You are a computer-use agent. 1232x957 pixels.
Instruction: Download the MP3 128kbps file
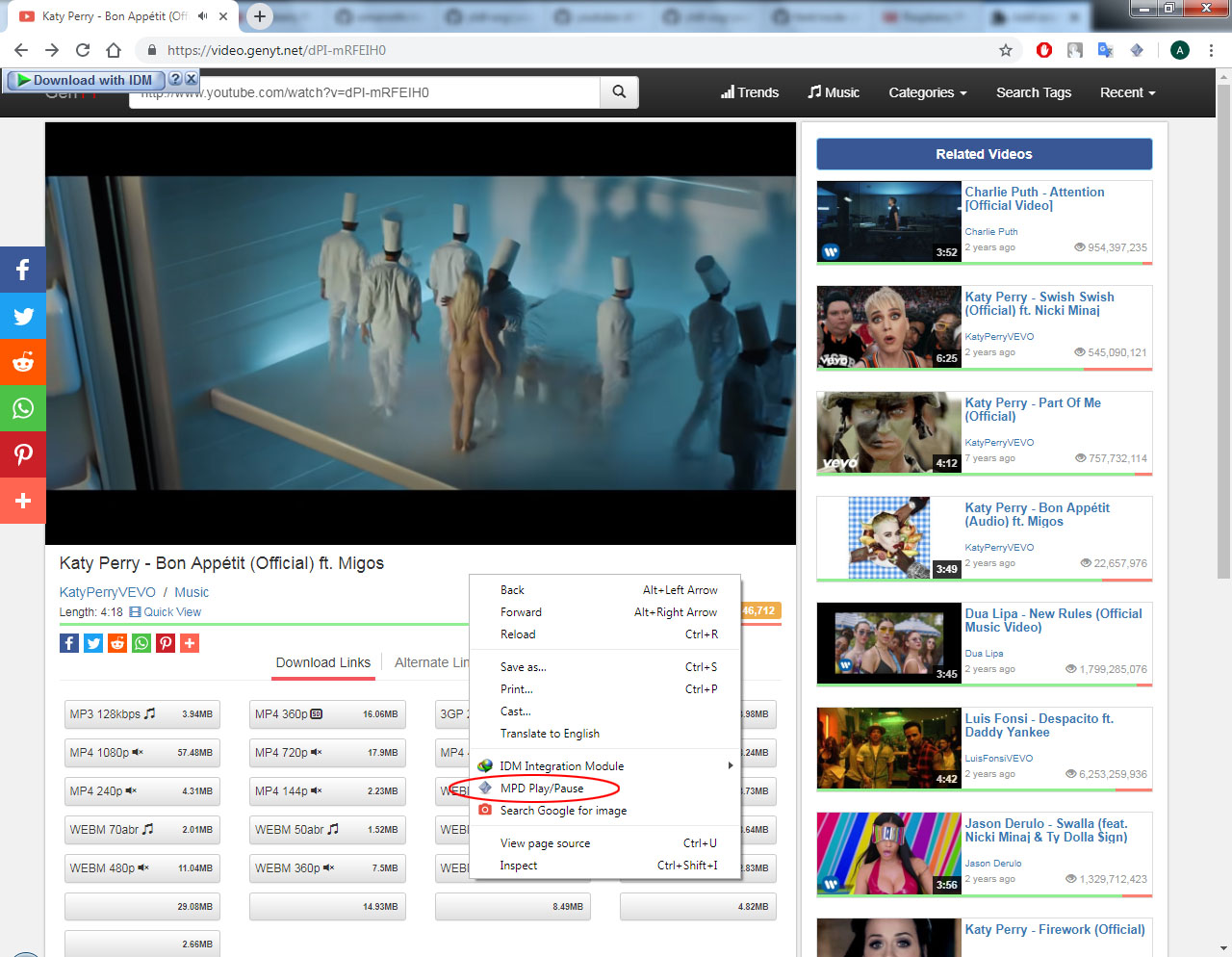coord(142,714)
